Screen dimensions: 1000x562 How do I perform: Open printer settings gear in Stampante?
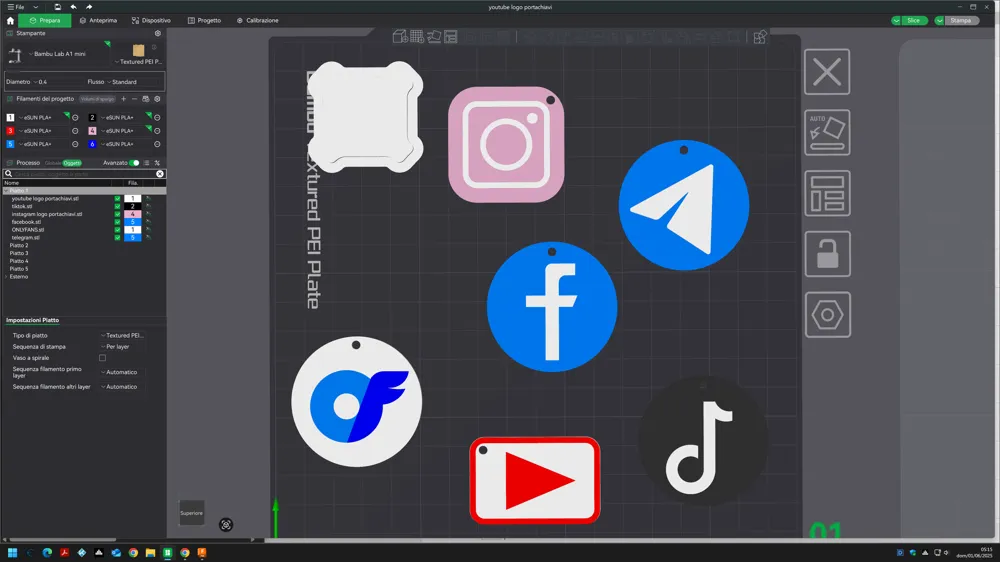point(158,33)
